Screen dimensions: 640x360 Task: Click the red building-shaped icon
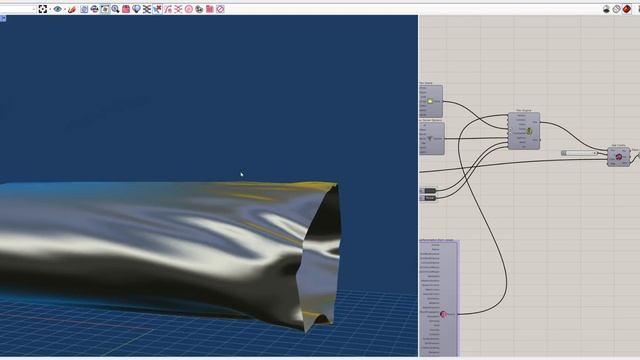click(x=210, y=9)
